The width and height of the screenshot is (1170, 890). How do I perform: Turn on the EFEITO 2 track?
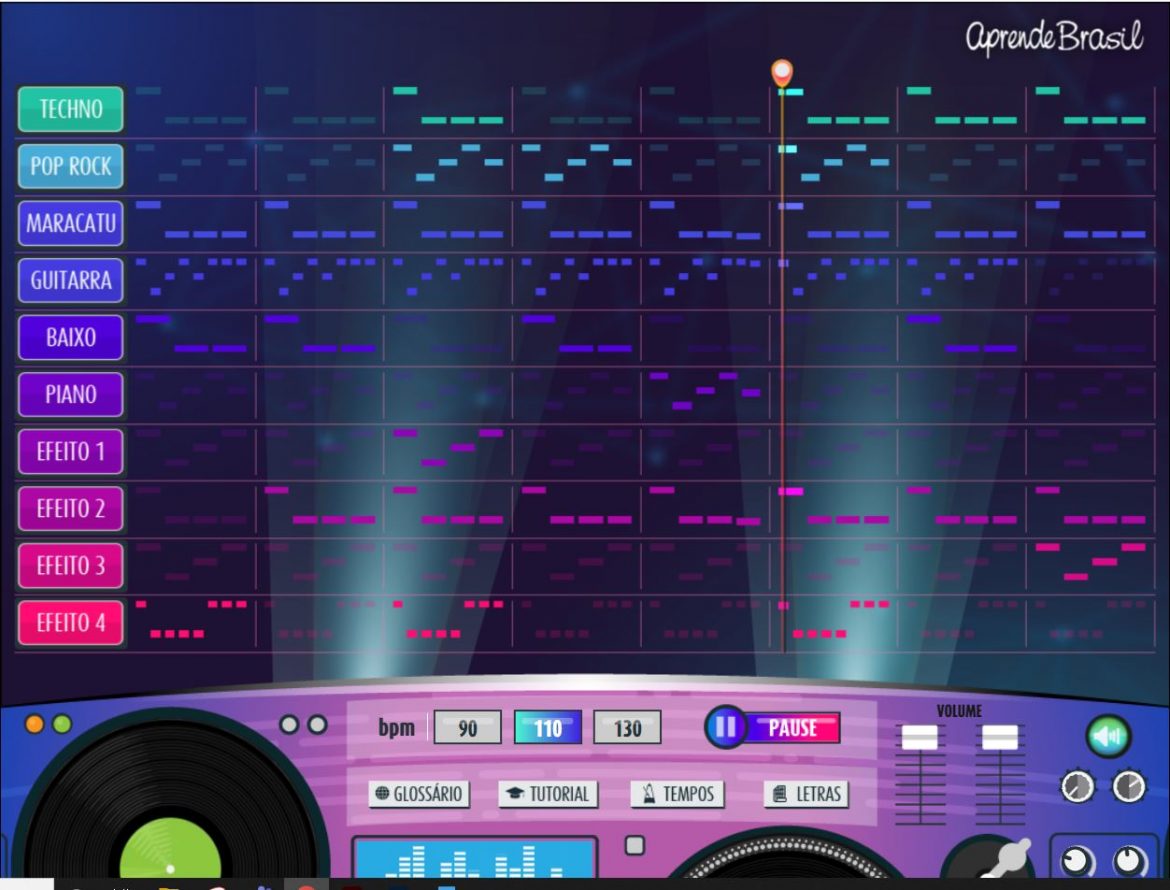click(71, 508)
